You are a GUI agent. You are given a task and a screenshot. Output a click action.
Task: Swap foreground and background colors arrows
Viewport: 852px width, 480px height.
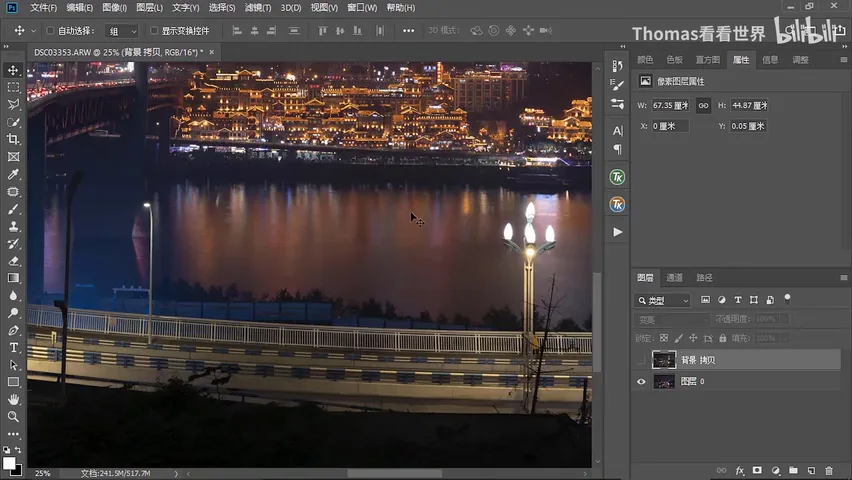point(18,450)
